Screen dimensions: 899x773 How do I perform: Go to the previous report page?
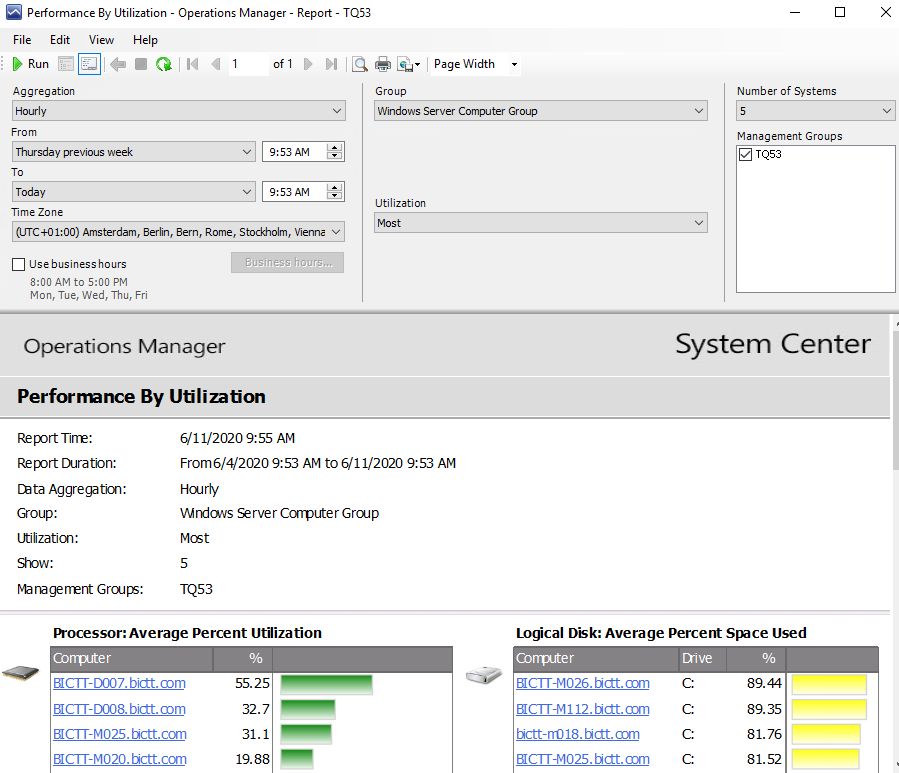216,64
